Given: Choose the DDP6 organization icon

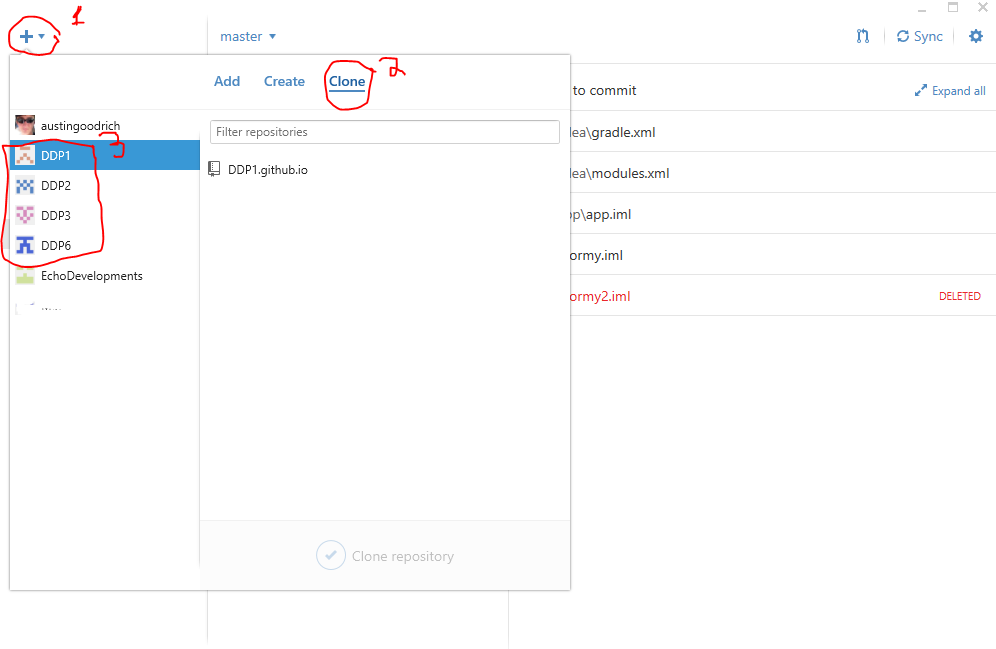Looking at the screenshot, I should pyautogui.click(x=25, y=246).
